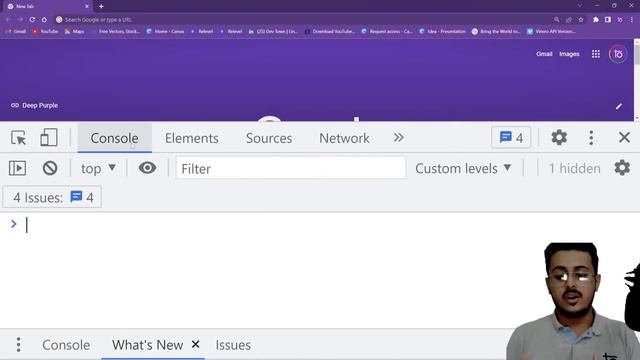Open the 4 Issues button

(52, 198)
